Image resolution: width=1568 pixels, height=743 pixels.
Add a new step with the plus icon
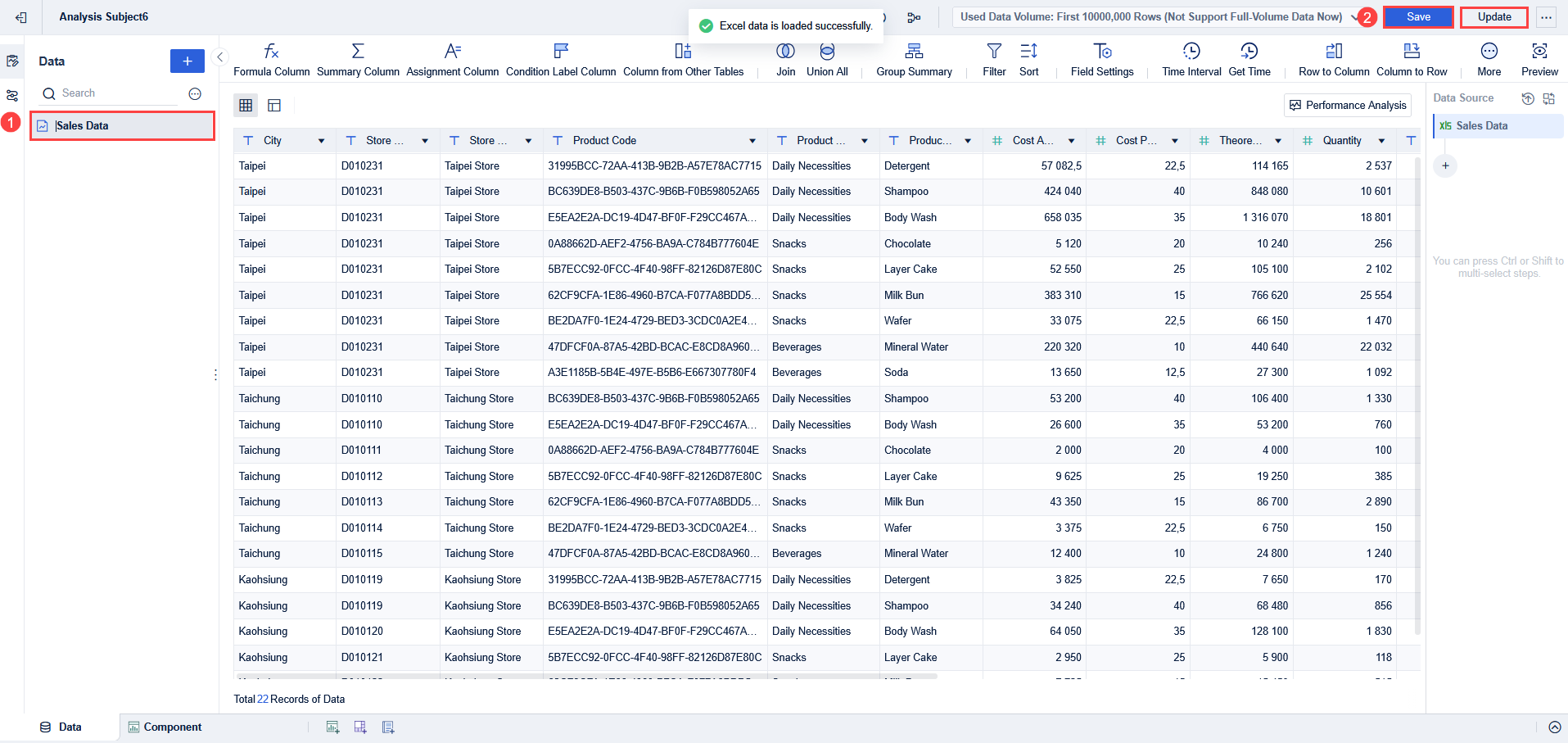click(1445, 165)
